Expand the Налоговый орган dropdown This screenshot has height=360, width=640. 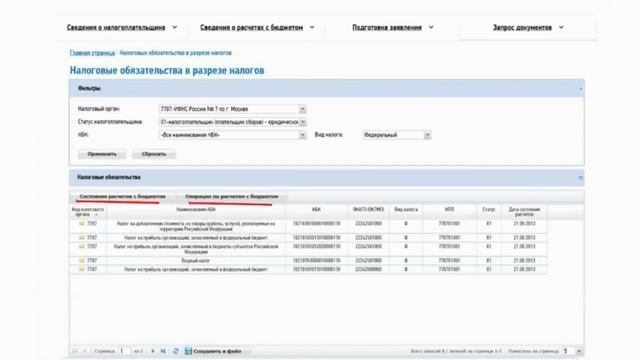(x=302, y=109)
